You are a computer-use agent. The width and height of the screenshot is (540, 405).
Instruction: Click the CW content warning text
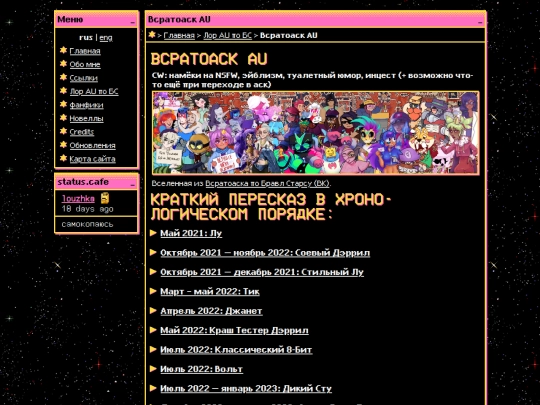[312, 80]
